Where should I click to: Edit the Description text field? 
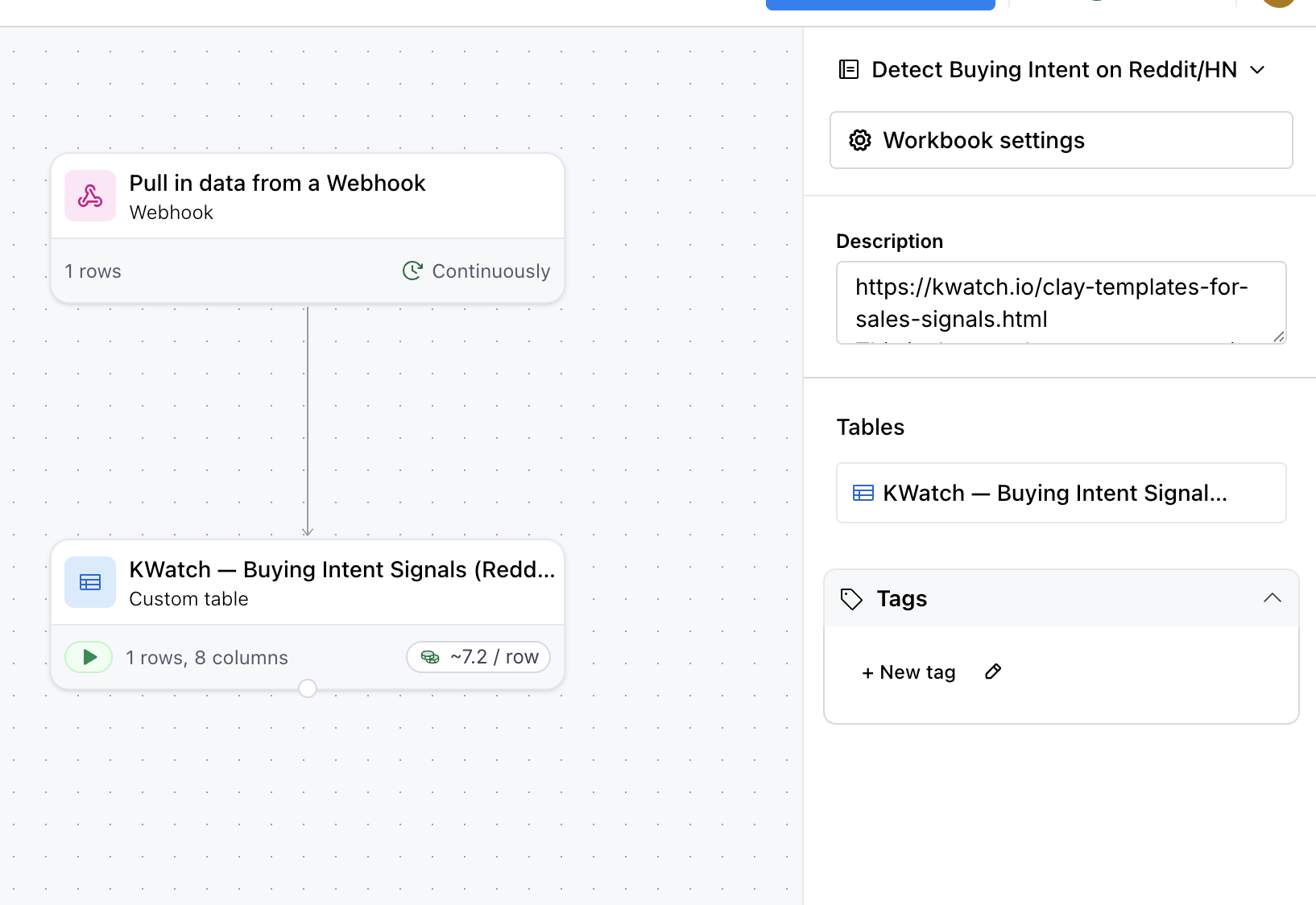(x=1061, y=303)
